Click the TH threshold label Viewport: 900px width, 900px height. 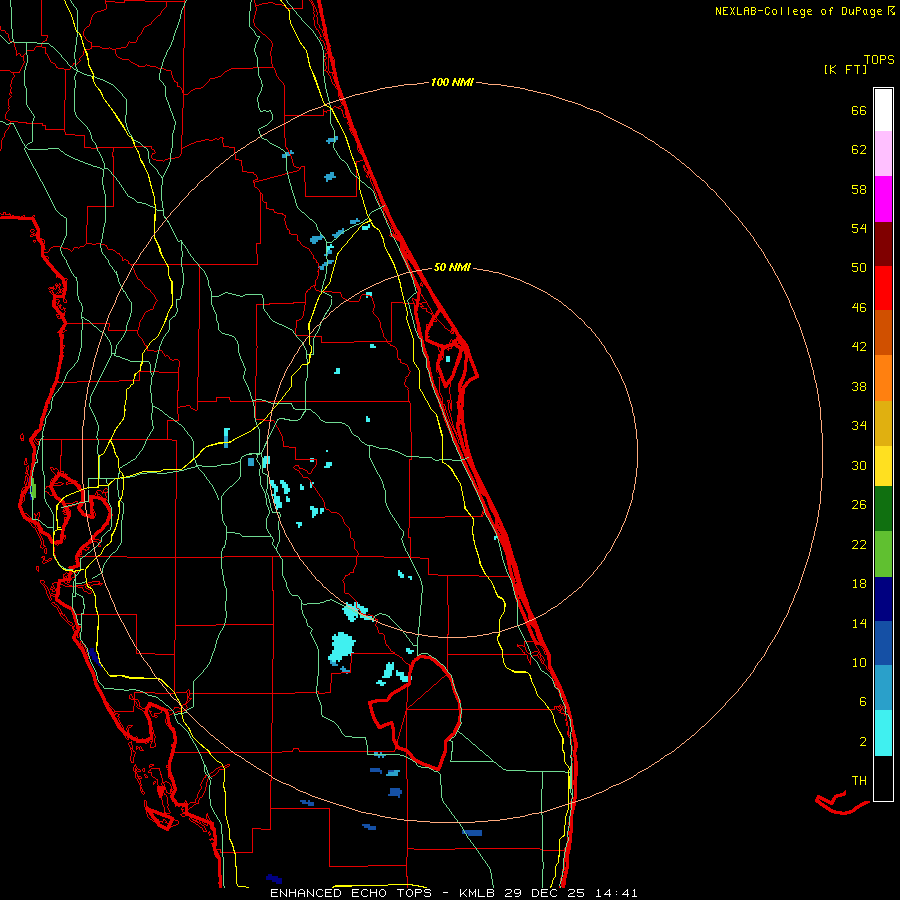click(859, 781)
